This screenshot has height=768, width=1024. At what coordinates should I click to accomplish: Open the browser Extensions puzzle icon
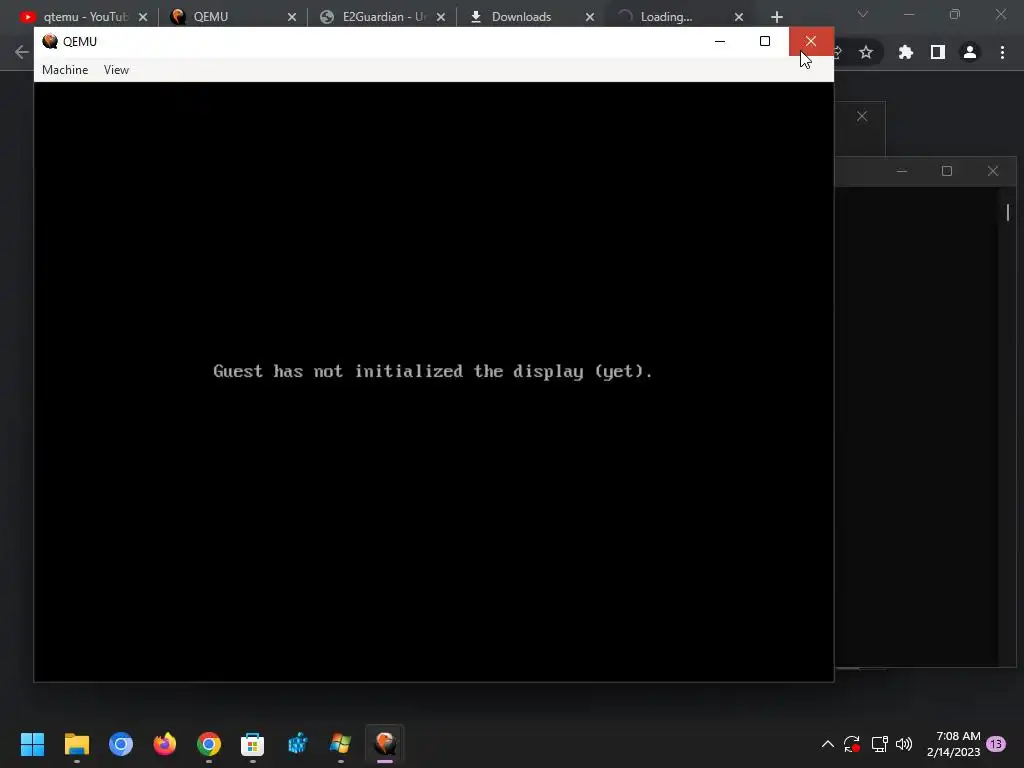click(905, 52)
